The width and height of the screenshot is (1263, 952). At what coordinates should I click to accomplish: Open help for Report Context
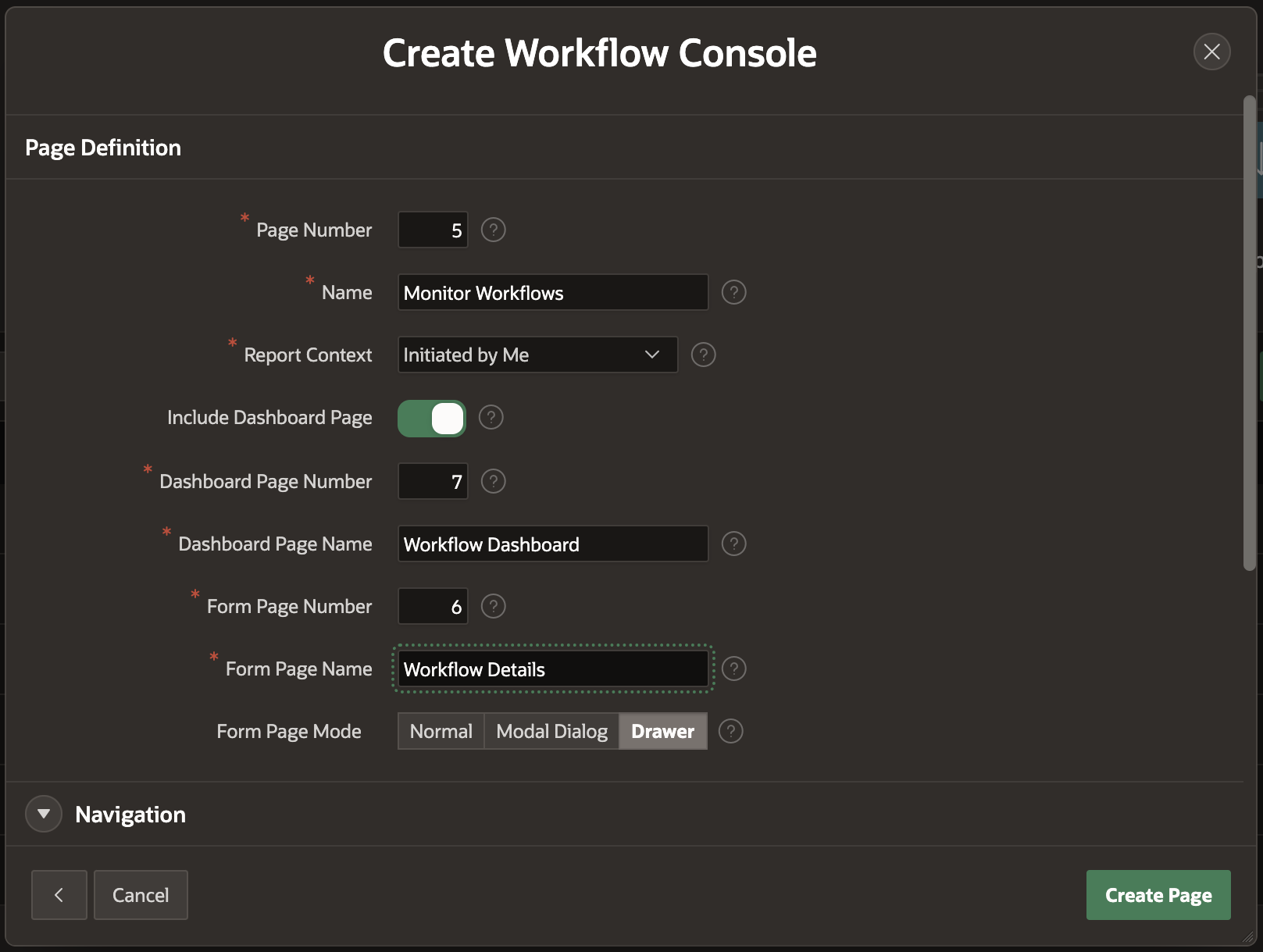click(703, 355)
